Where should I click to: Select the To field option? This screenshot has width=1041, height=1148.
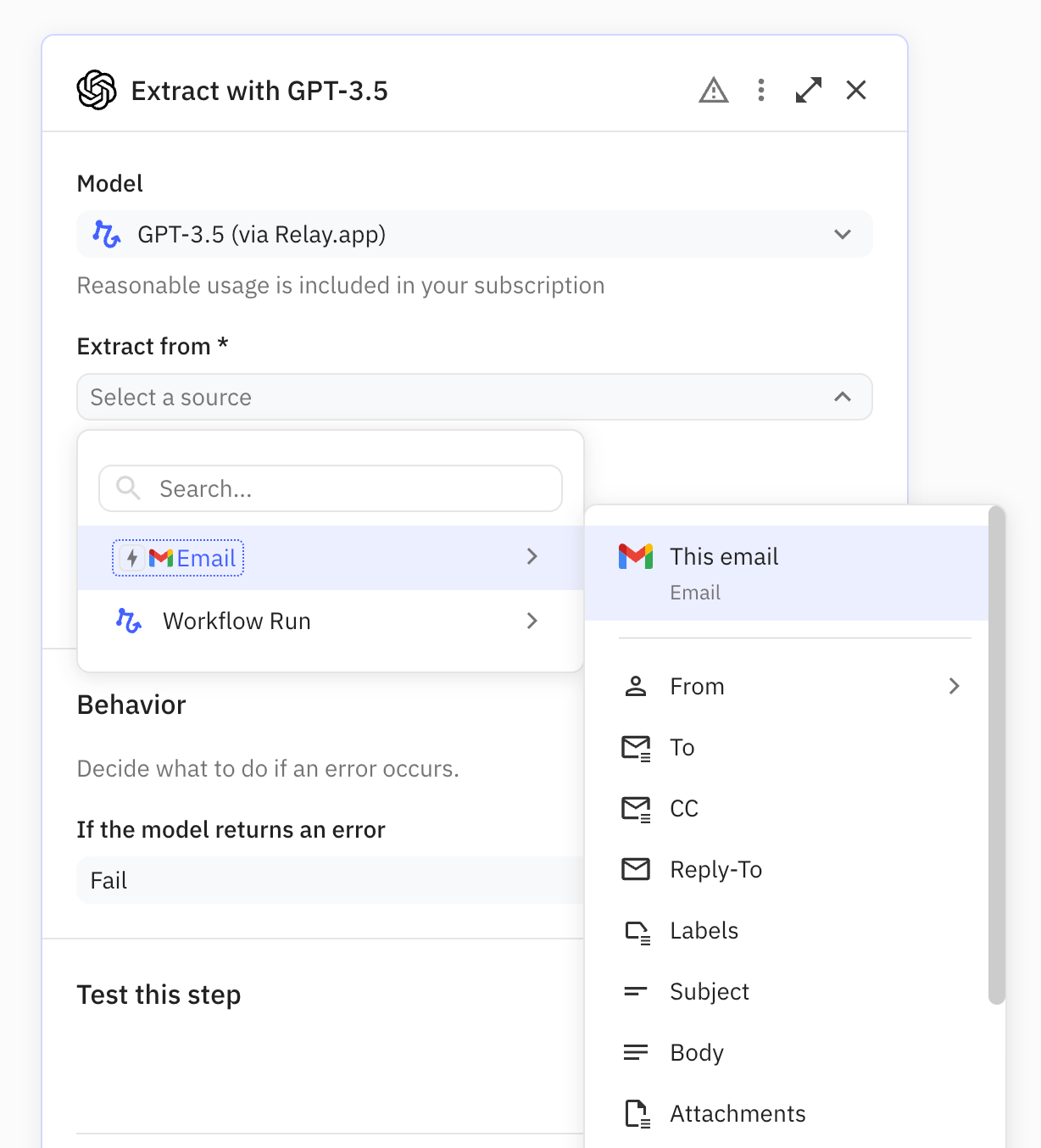787,748
